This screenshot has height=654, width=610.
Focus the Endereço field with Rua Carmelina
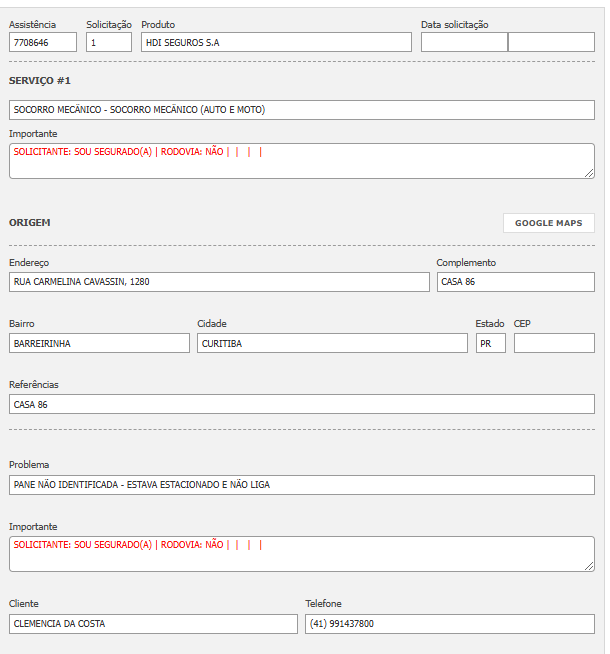(219, 282)
